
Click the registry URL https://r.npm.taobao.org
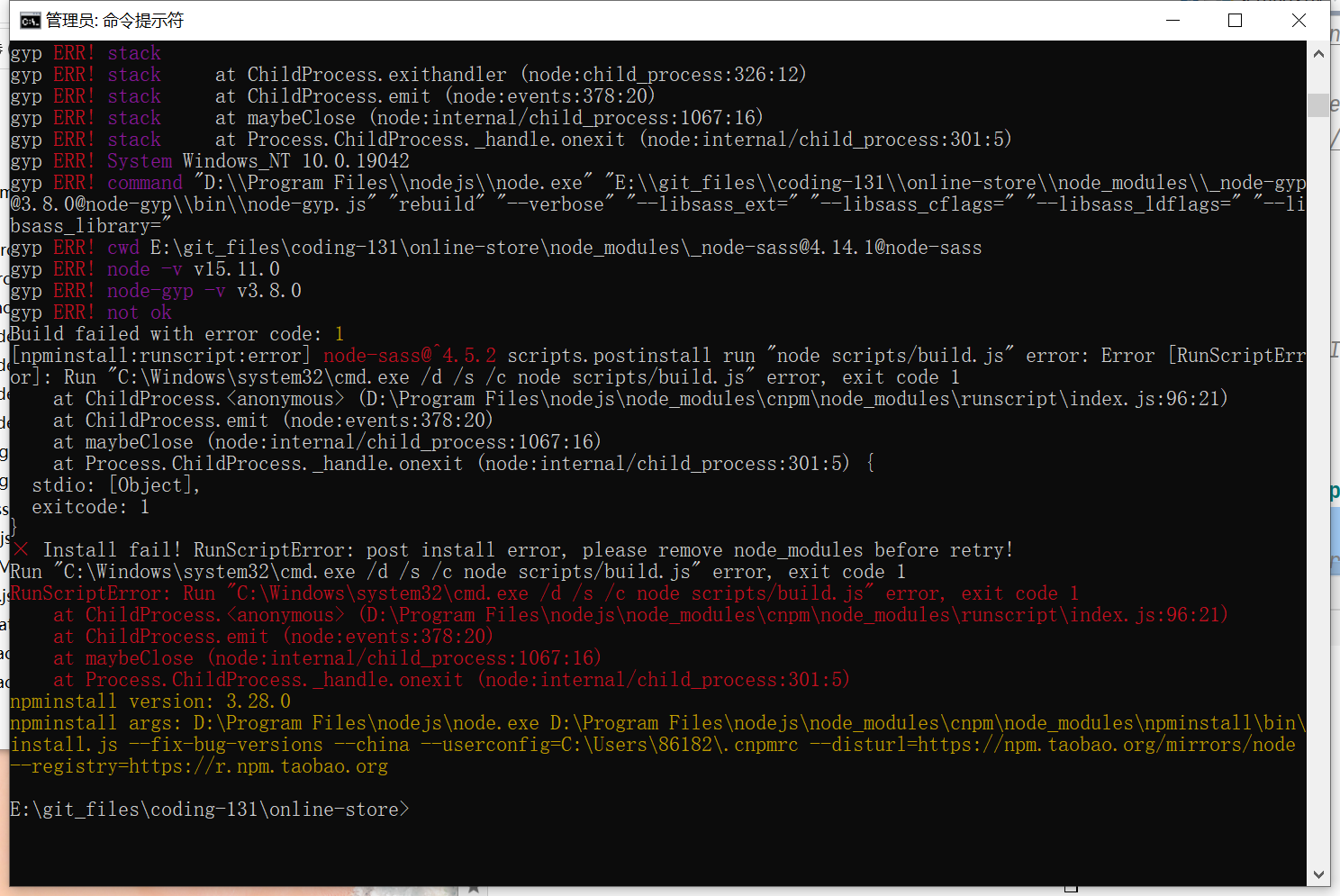[x=258, y=766]
